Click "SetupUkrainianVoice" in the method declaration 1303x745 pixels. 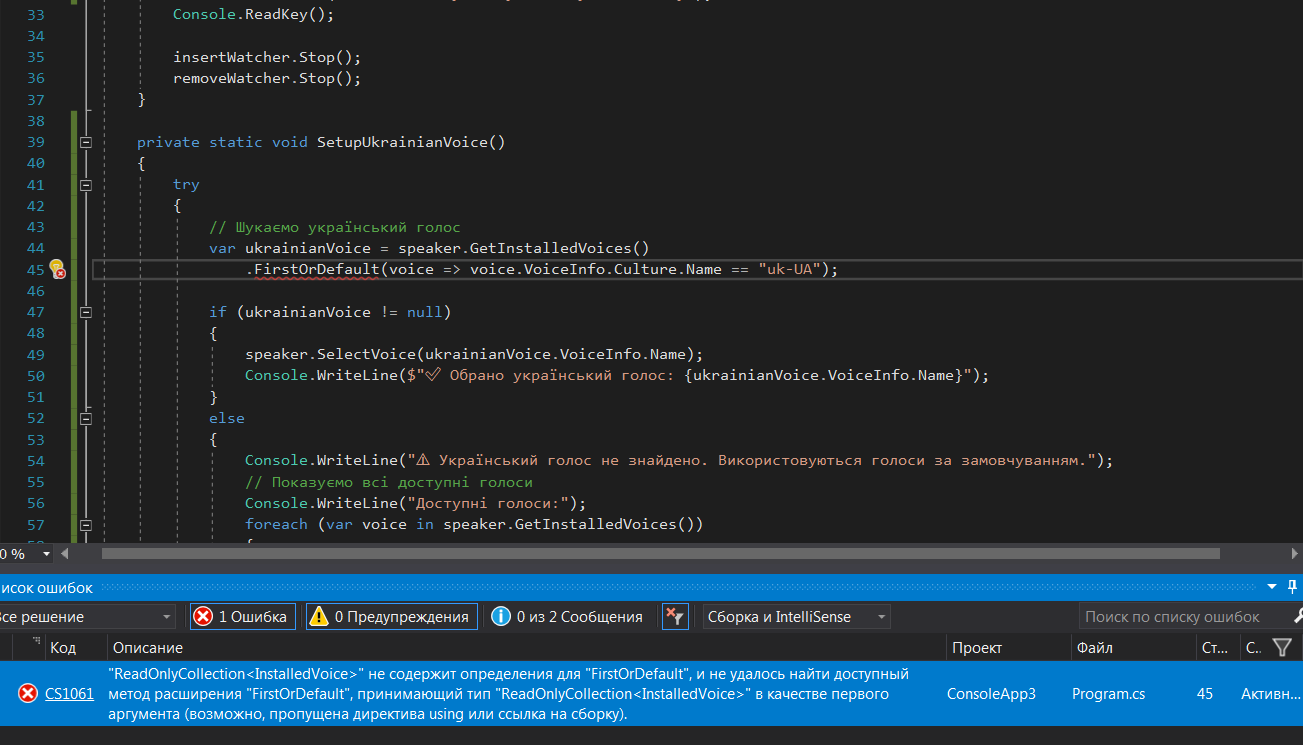pos(402,142)
